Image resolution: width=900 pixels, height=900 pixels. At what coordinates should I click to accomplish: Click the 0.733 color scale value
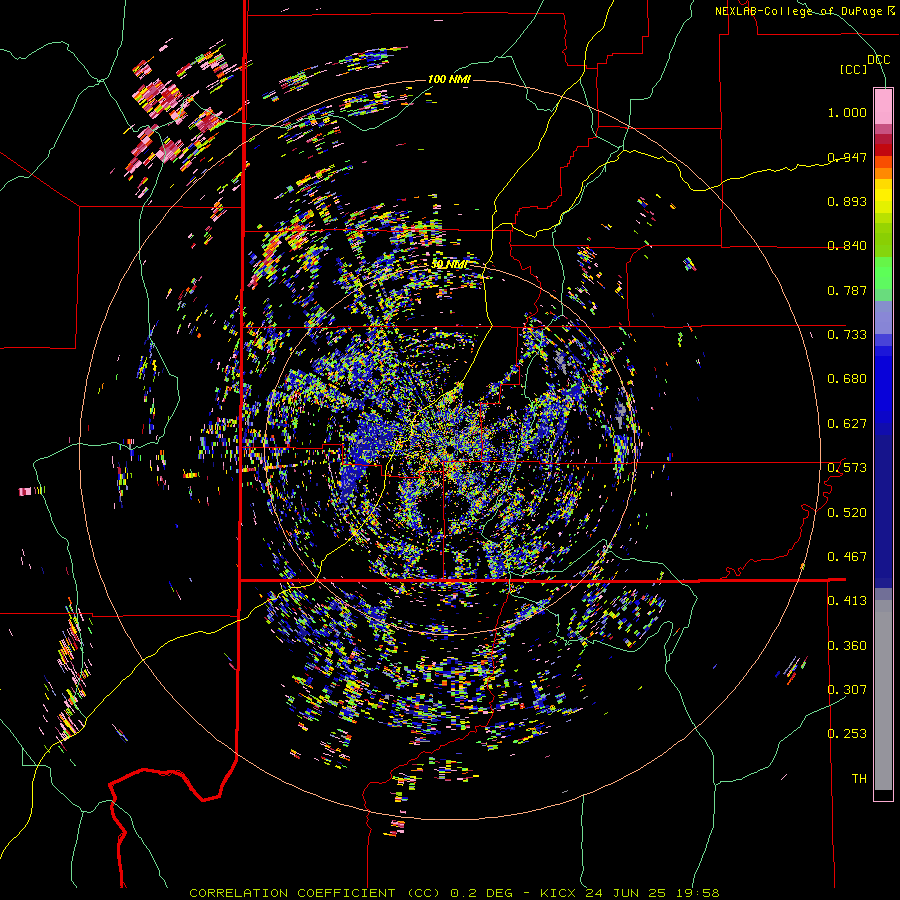[847, 335]
